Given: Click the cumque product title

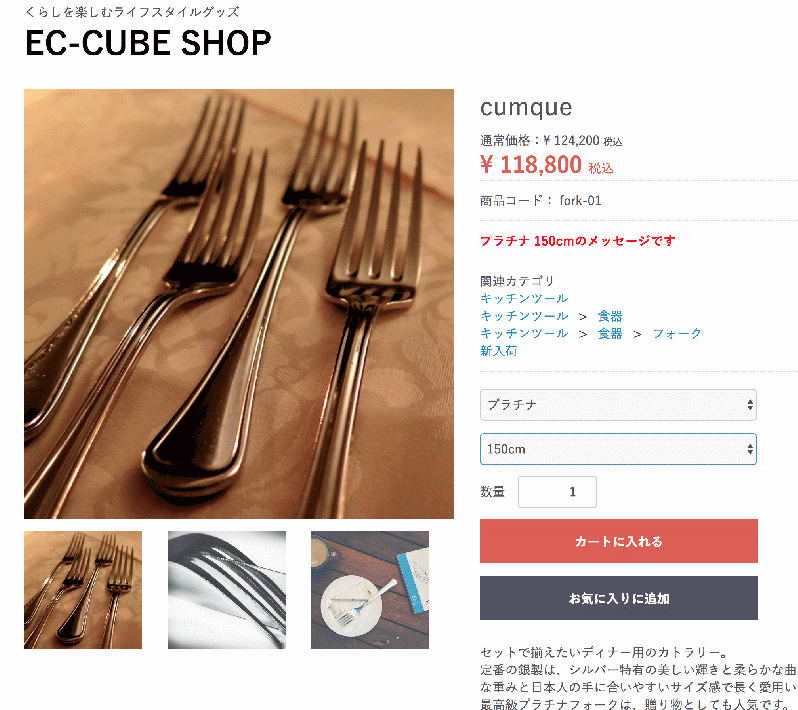Looking at the screenshot, I should [x=526, y=107].
